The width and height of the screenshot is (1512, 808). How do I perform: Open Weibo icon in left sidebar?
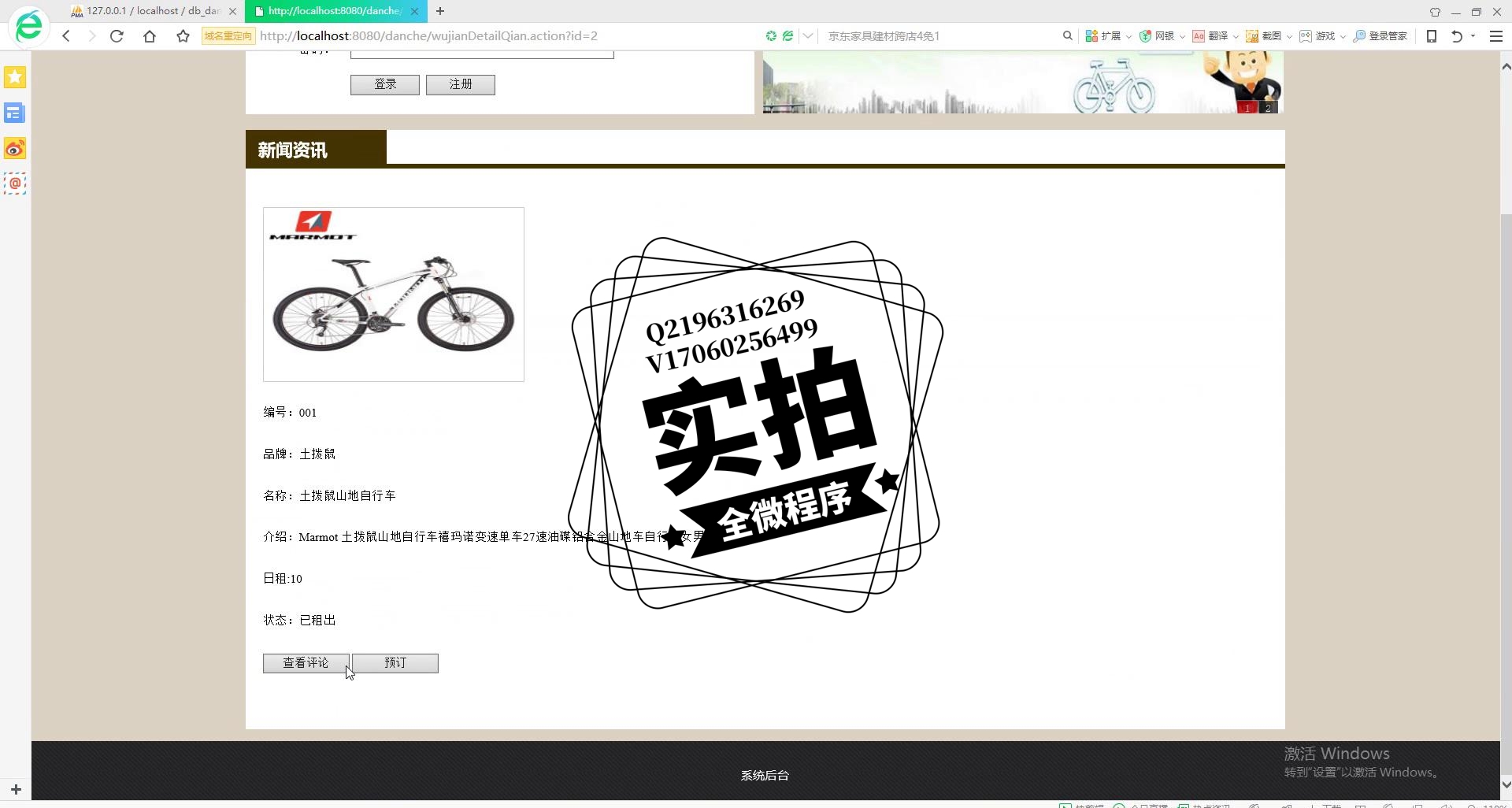coord(15,149)
